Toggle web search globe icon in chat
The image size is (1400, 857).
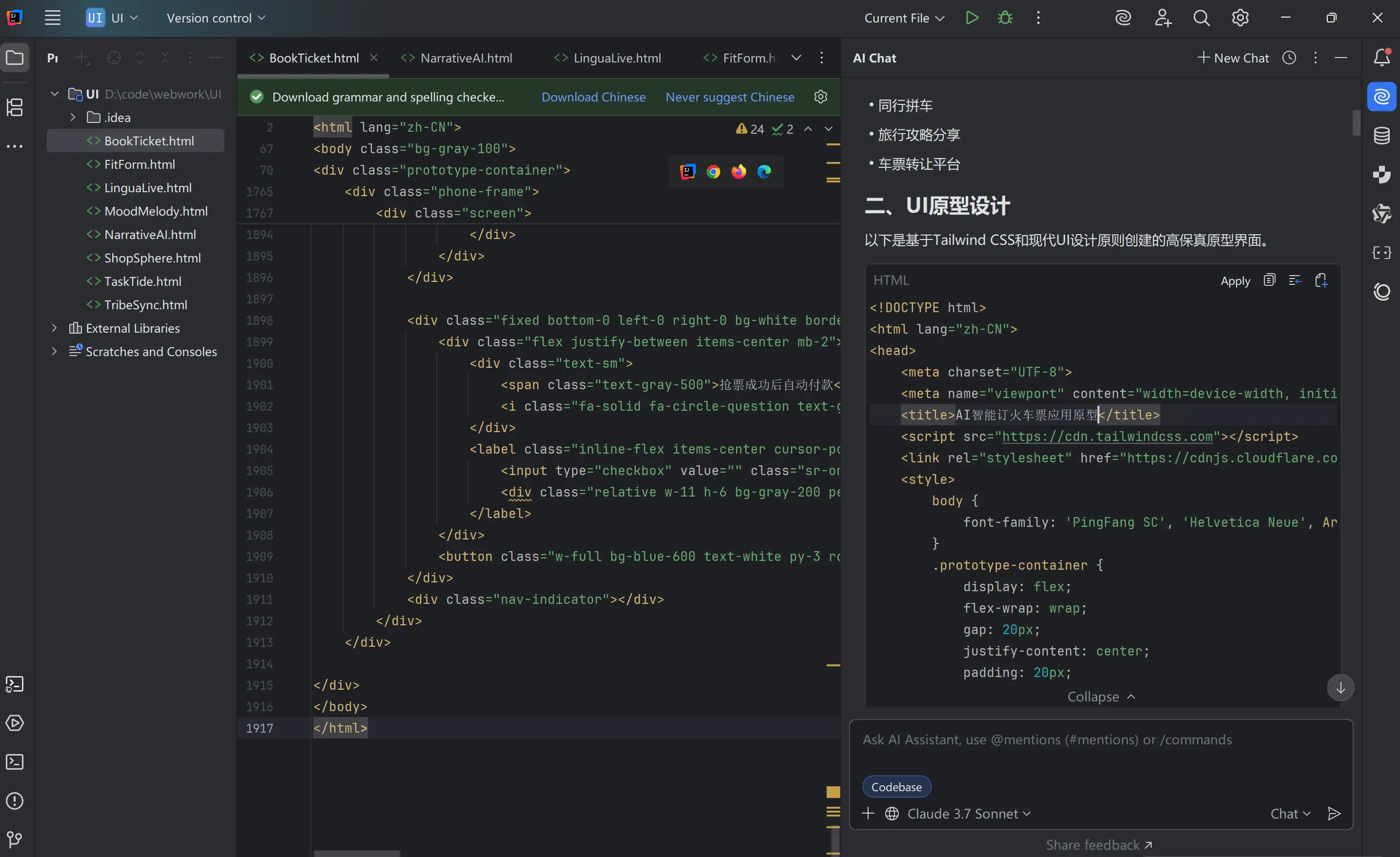[x=892, y=813]
